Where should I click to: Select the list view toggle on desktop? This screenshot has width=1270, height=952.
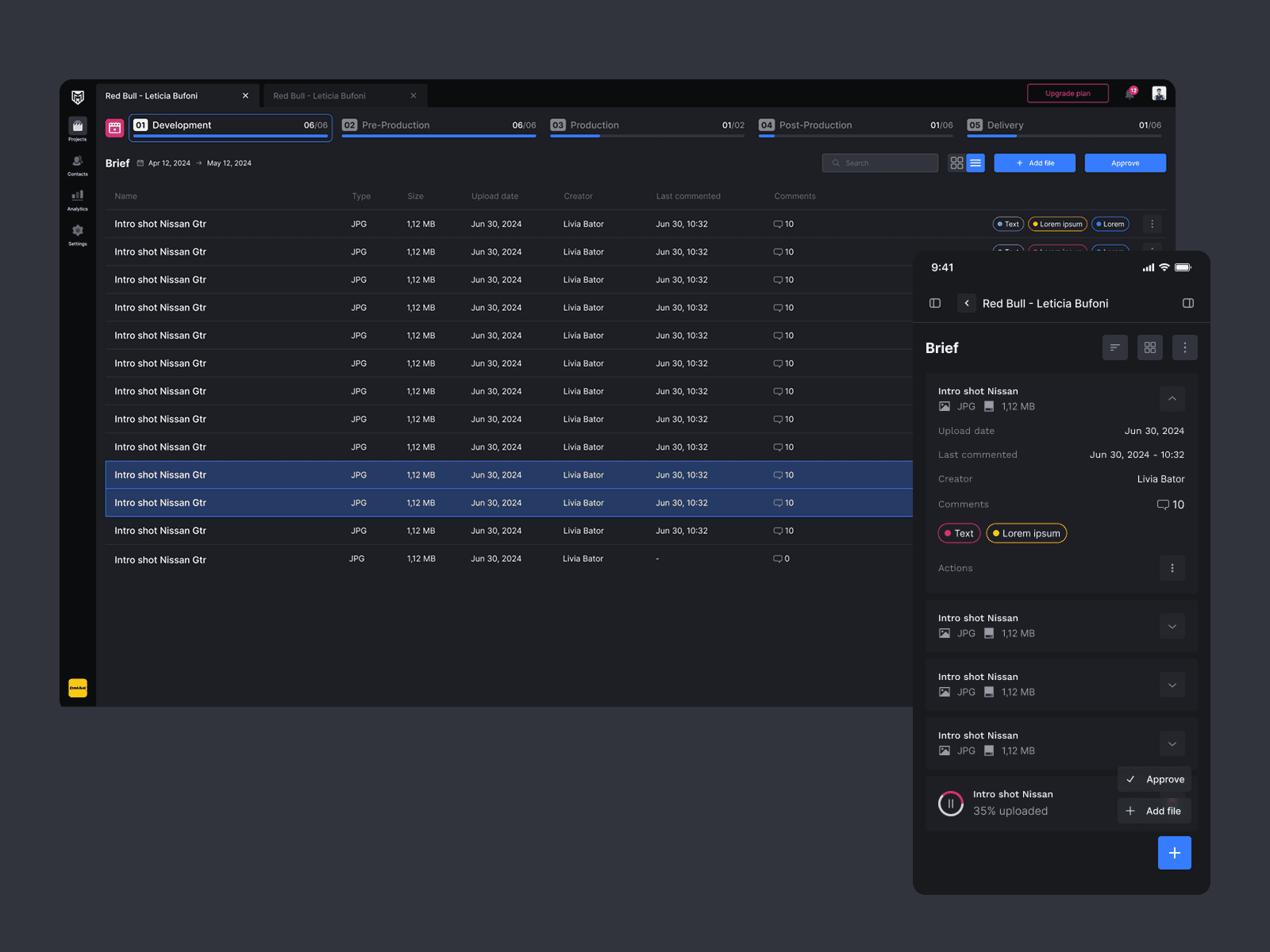pyautogui.click(x=976, y=163)
